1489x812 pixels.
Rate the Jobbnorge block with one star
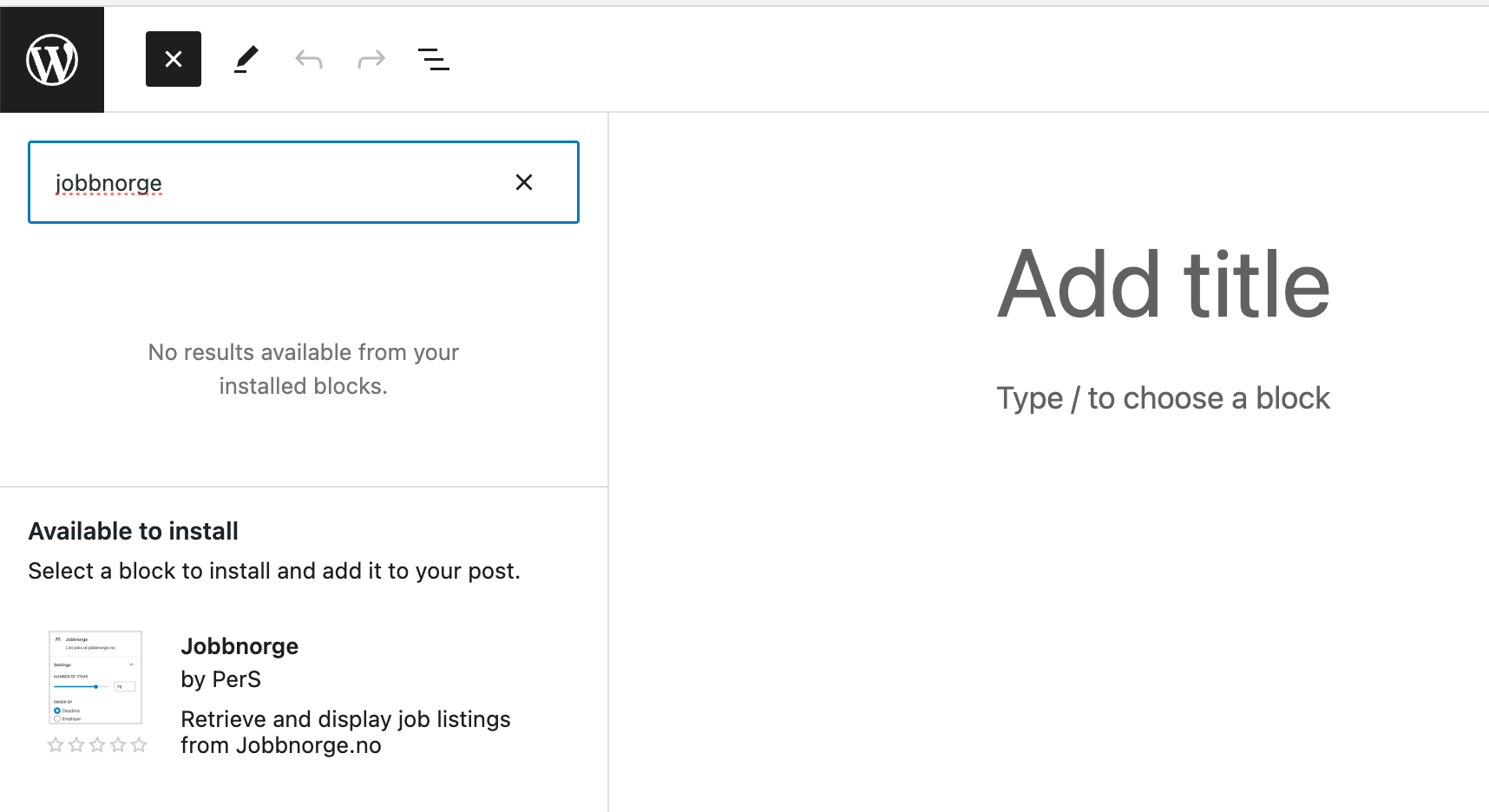pyautogui.click(x=55, y=744)
